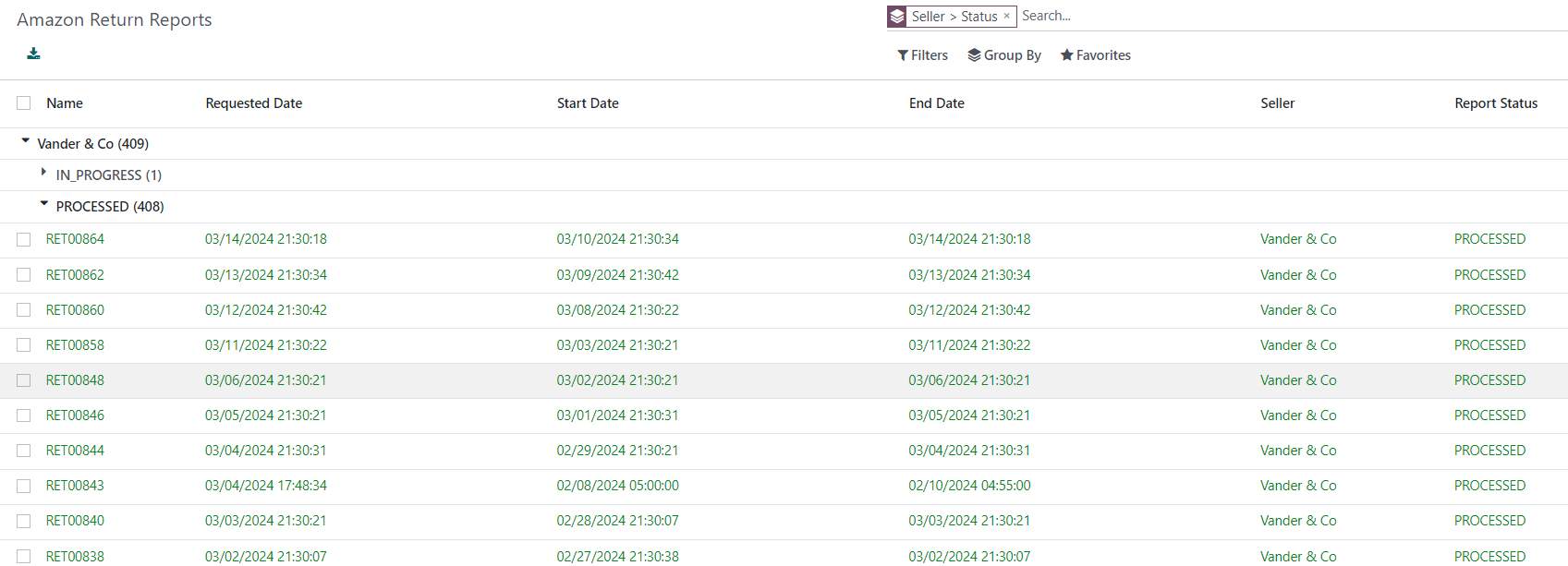The image size is (1568, 566).
Task: Click start date 03/03/2024 21:30:21
Action: (617, 345)
